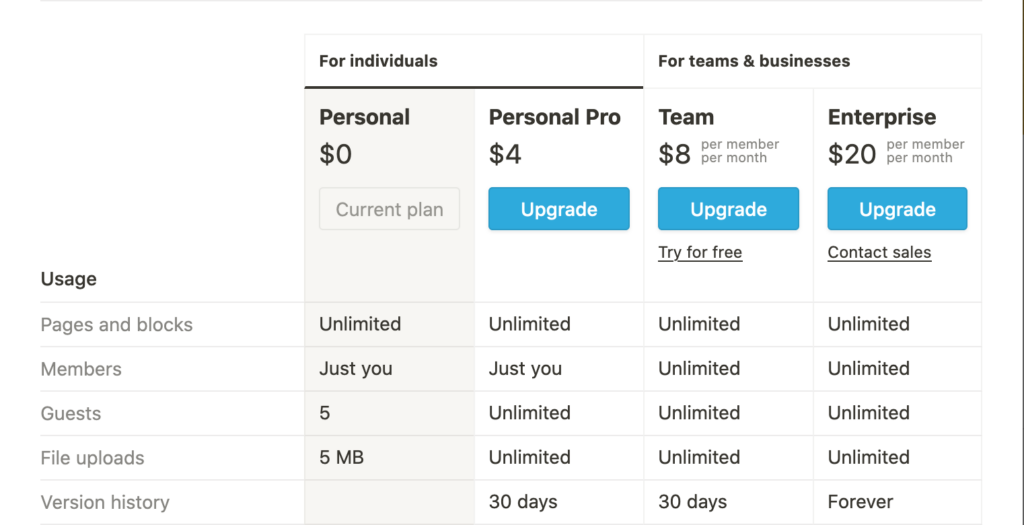
Task: Open the Contact sales link
Action: 879,252
